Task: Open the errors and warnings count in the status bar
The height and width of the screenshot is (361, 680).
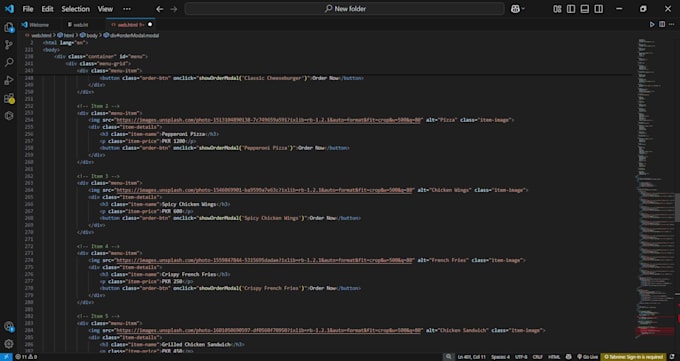Action: (x=26, y=357)
